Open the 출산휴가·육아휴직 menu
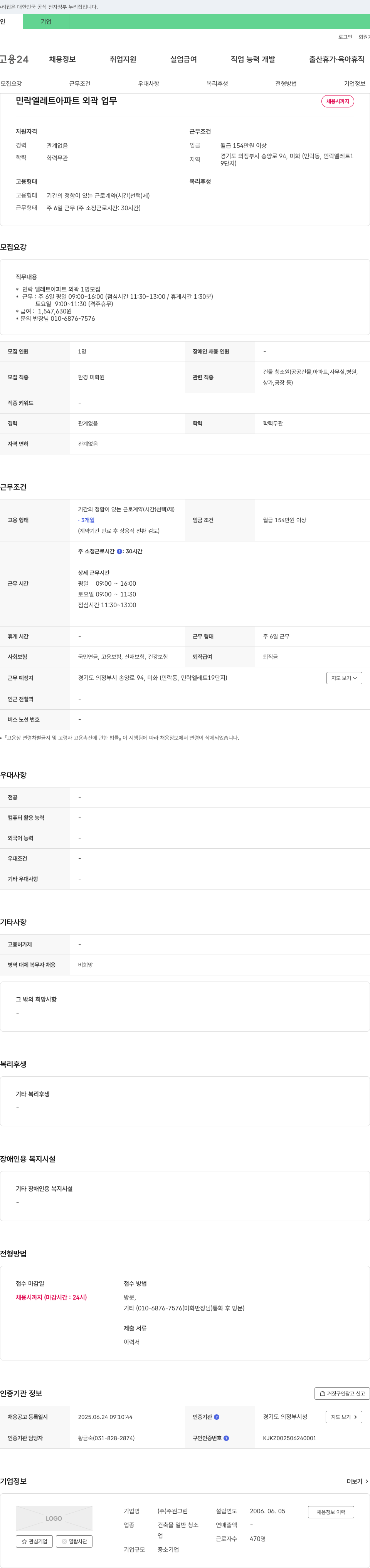370x1568 pixels. [x=336, y=59]
